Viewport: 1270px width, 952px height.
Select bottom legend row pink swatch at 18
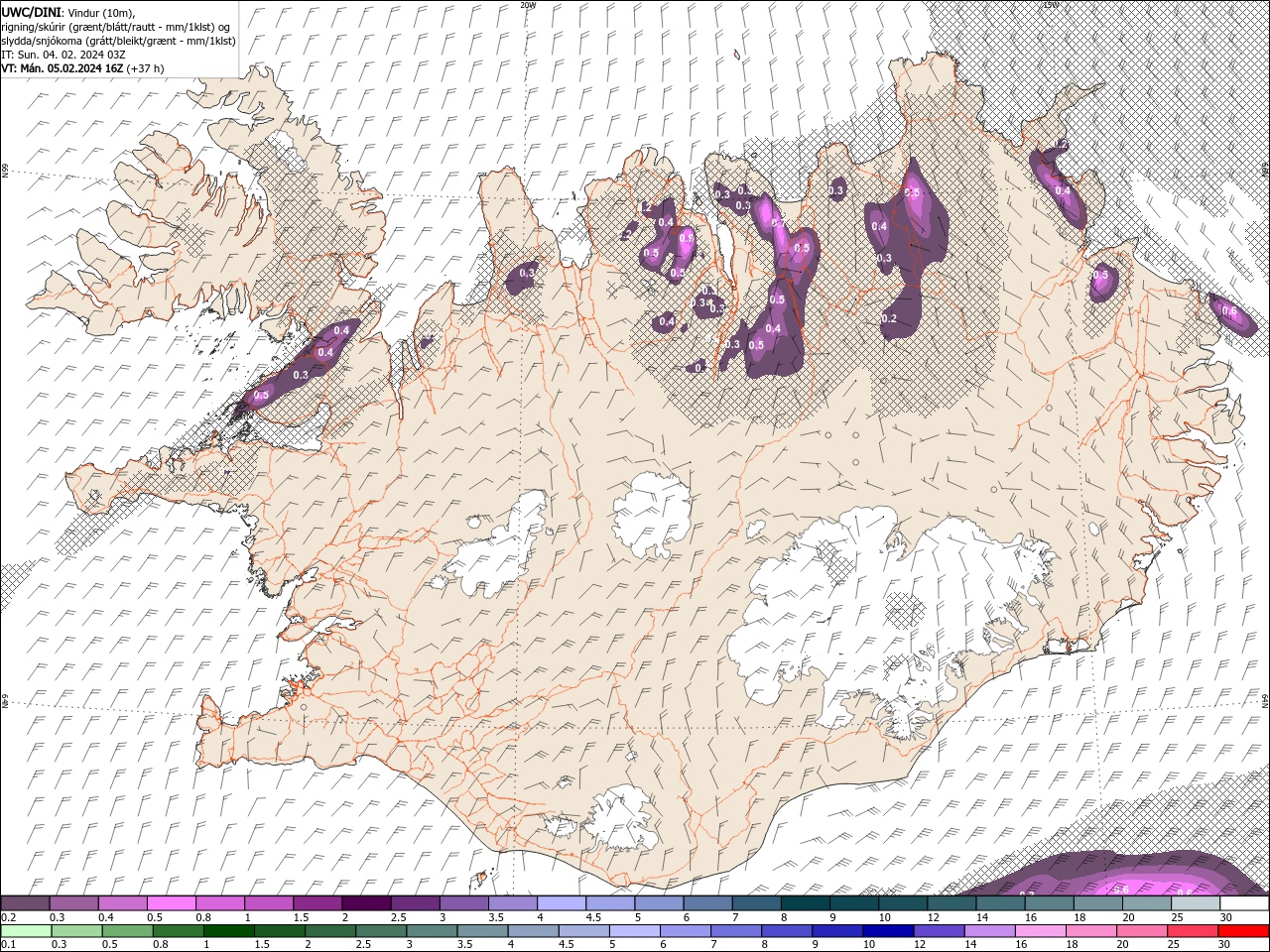pos(1090,931)
